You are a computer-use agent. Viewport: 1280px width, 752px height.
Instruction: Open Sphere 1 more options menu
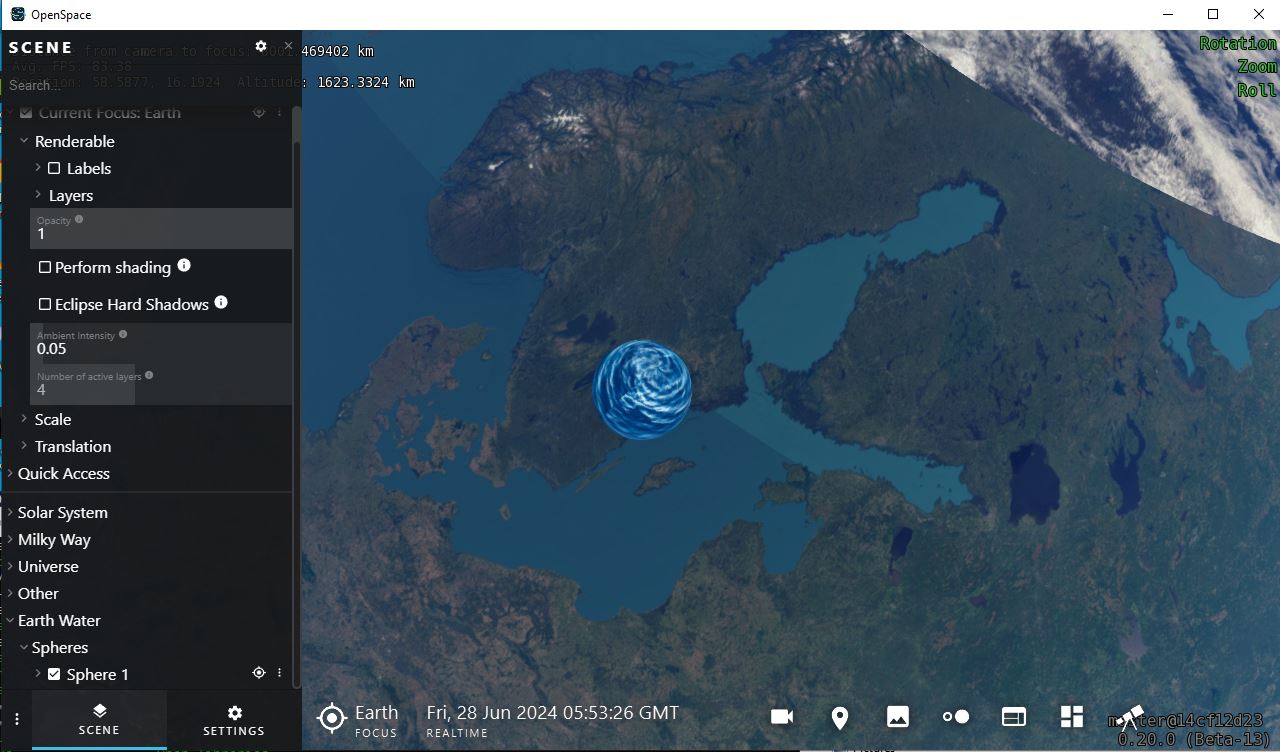[279, 673]
